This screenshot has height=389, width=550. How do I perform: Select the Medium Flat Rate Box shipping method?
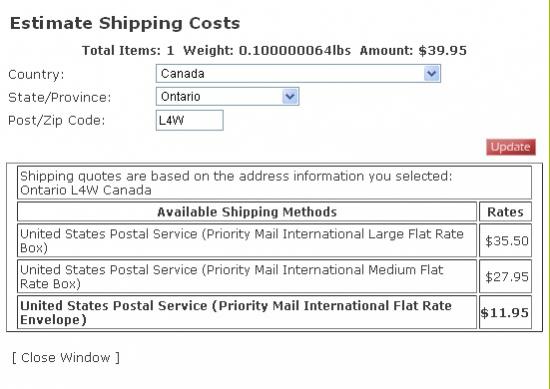247,276
